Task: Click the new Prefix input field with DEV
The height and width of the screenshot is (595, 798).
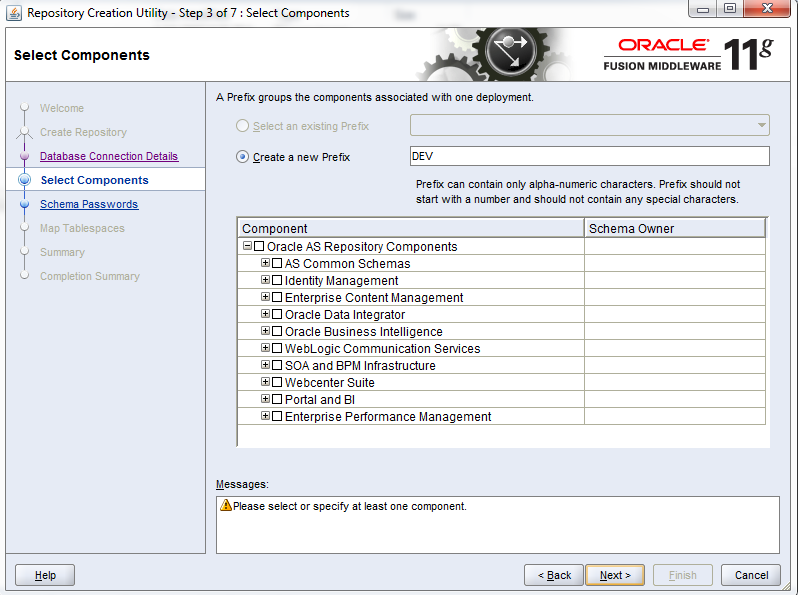Action: 590,156
